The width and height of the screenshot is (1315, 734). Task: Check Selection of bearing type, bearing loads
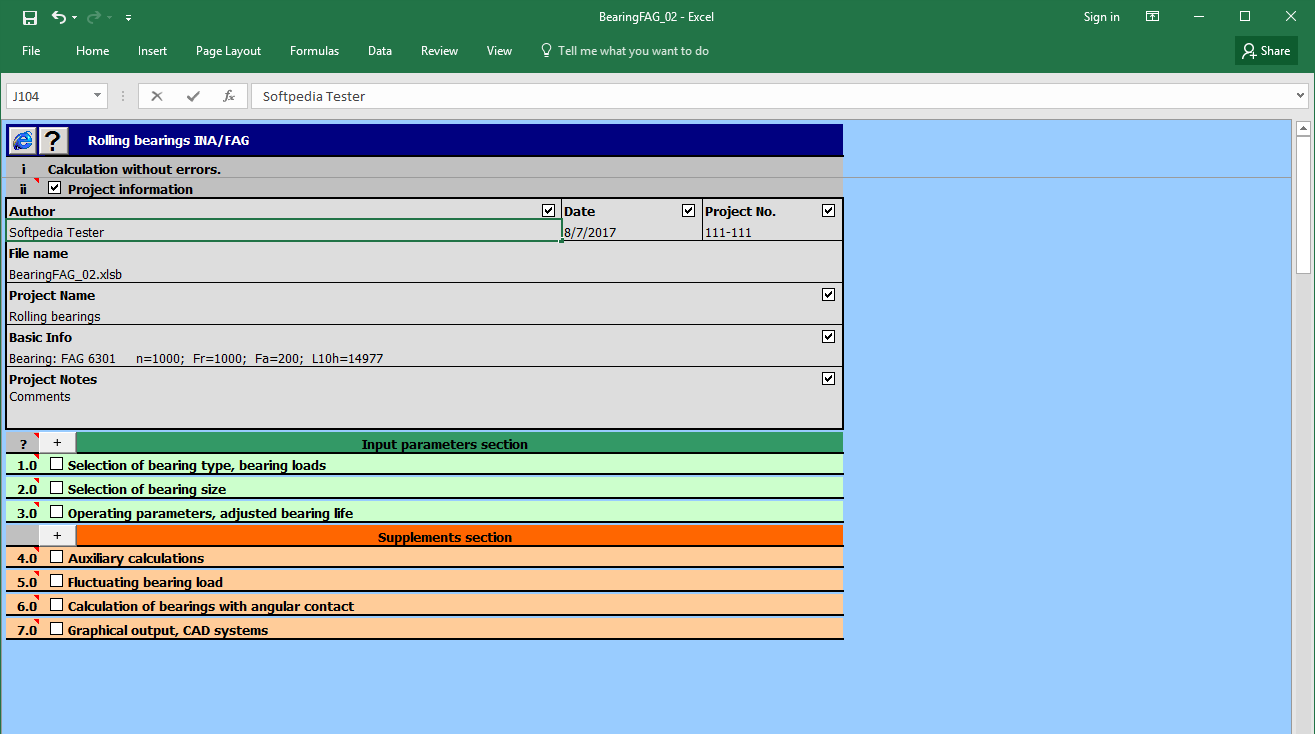pos(56,464)
